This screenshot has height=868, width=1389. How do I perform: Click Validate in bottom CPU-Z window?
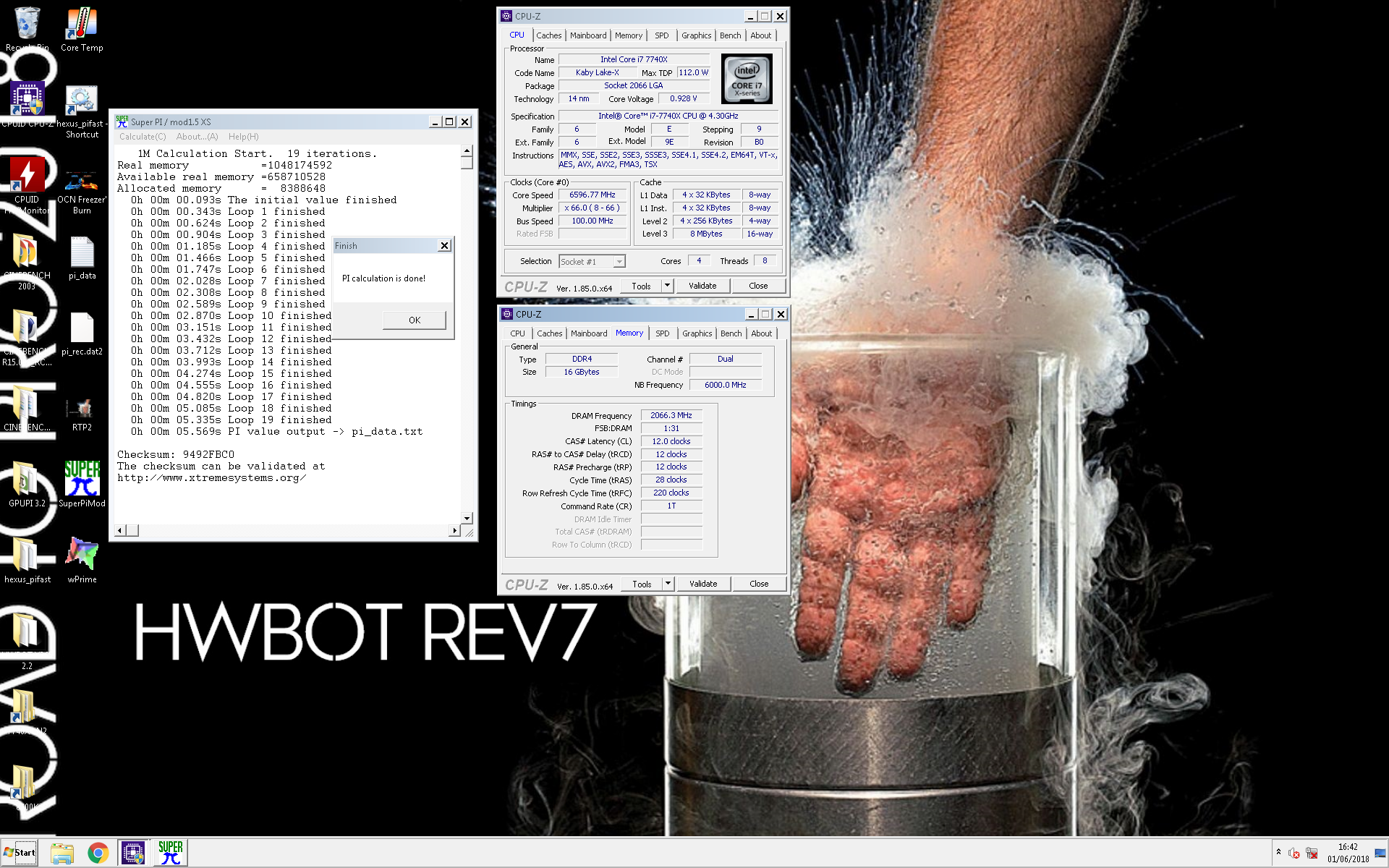coord(703,584)
